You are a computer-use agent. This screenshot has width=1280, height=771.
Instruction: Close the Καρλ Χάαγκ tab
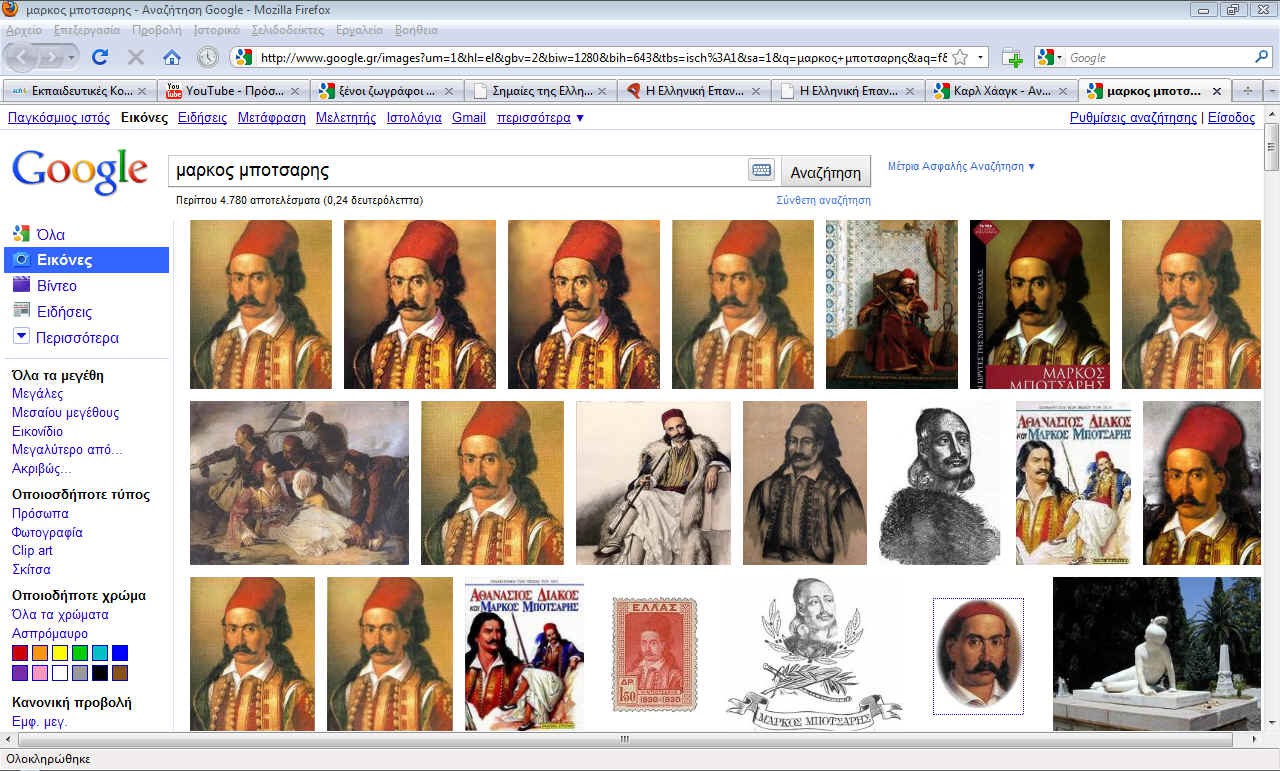coord(1064,91)
